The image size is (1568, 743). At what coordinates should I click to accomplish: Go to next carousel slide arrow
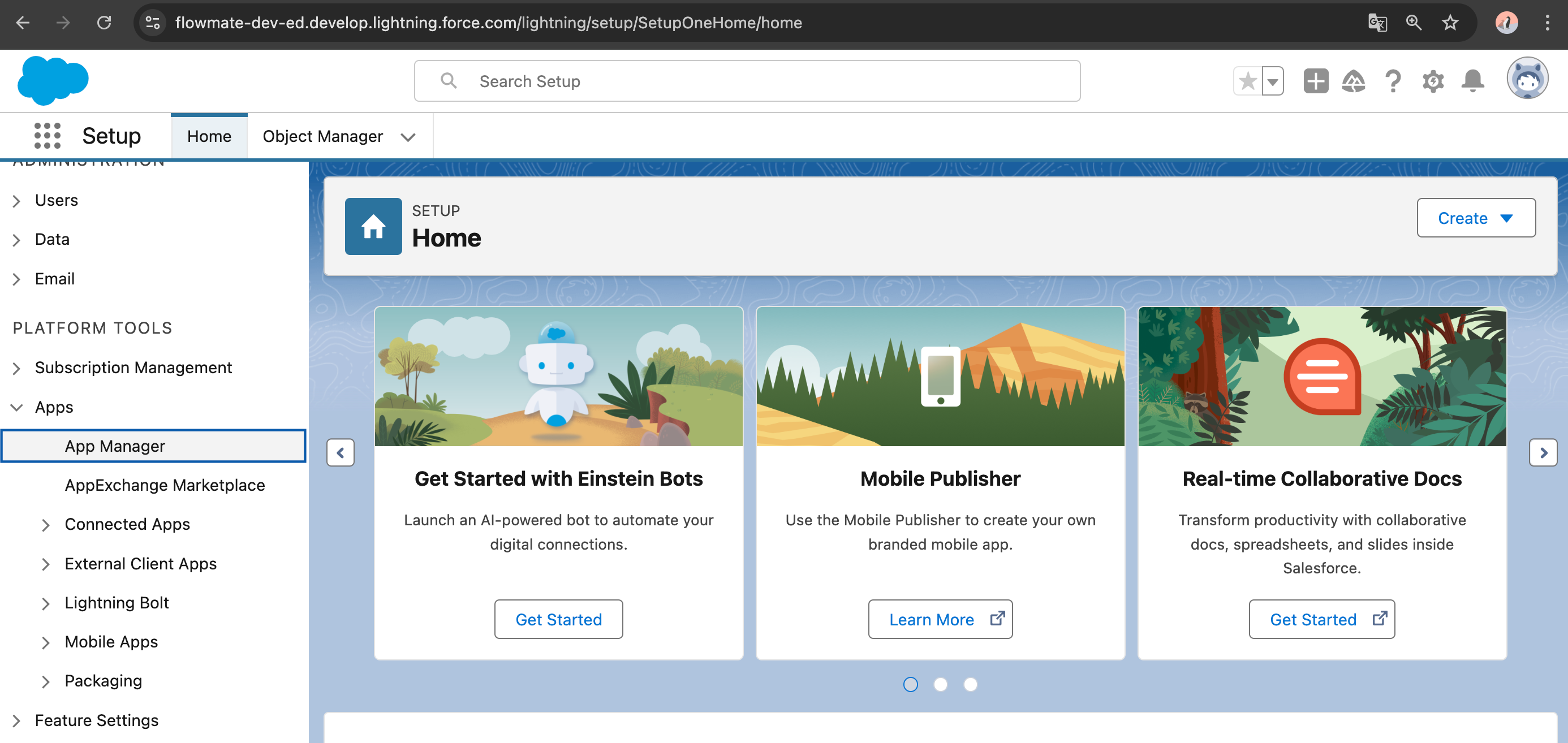point(1543,452)
